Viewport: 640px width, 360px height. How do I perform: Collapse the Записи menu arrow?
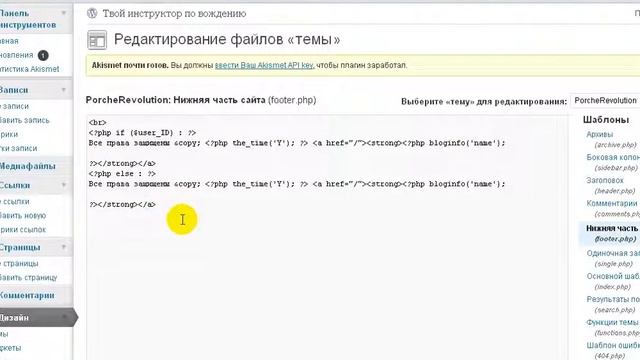[x=64, y=90]
